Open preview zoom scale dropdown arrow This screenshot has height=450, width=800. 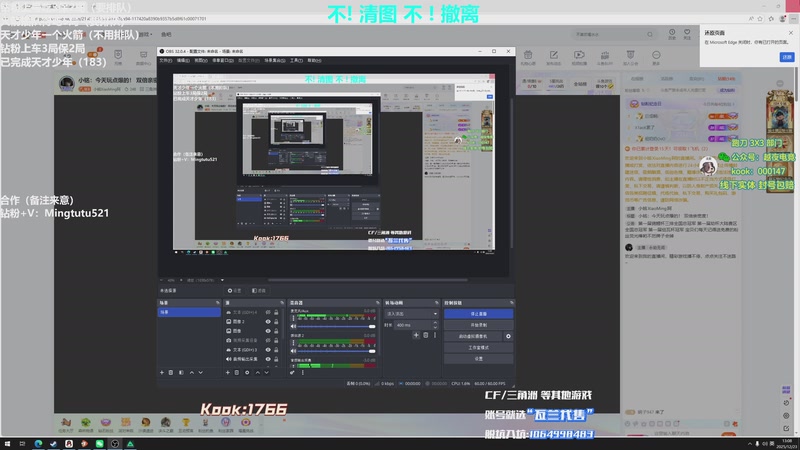pyautogui.click(x=222, y=280)
